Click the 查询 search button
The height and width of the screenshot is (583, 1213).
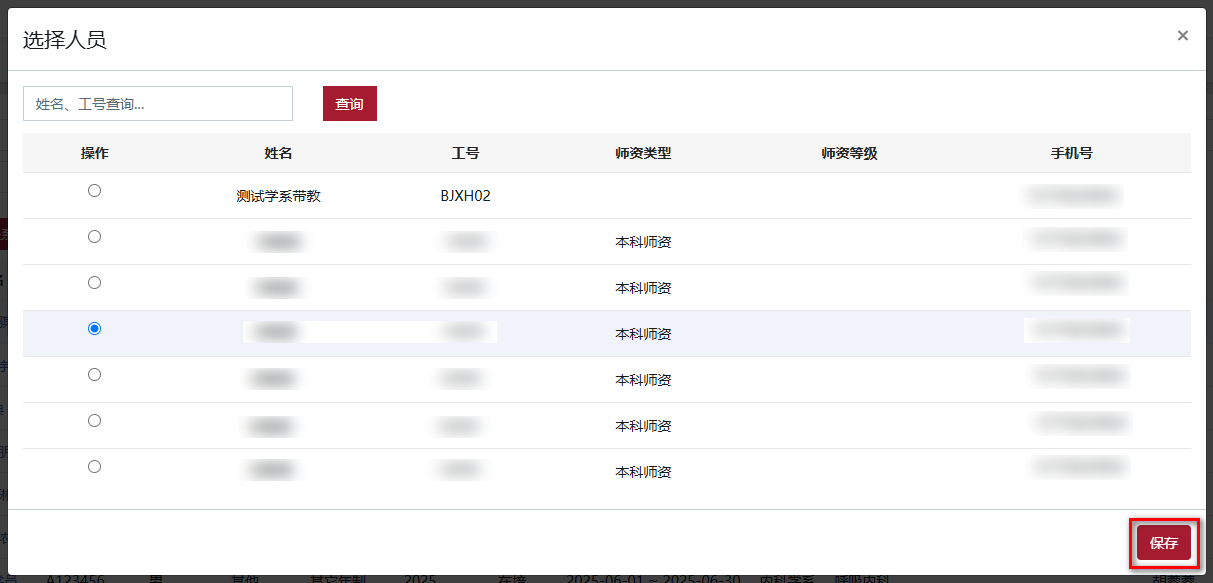pos(350,104)
